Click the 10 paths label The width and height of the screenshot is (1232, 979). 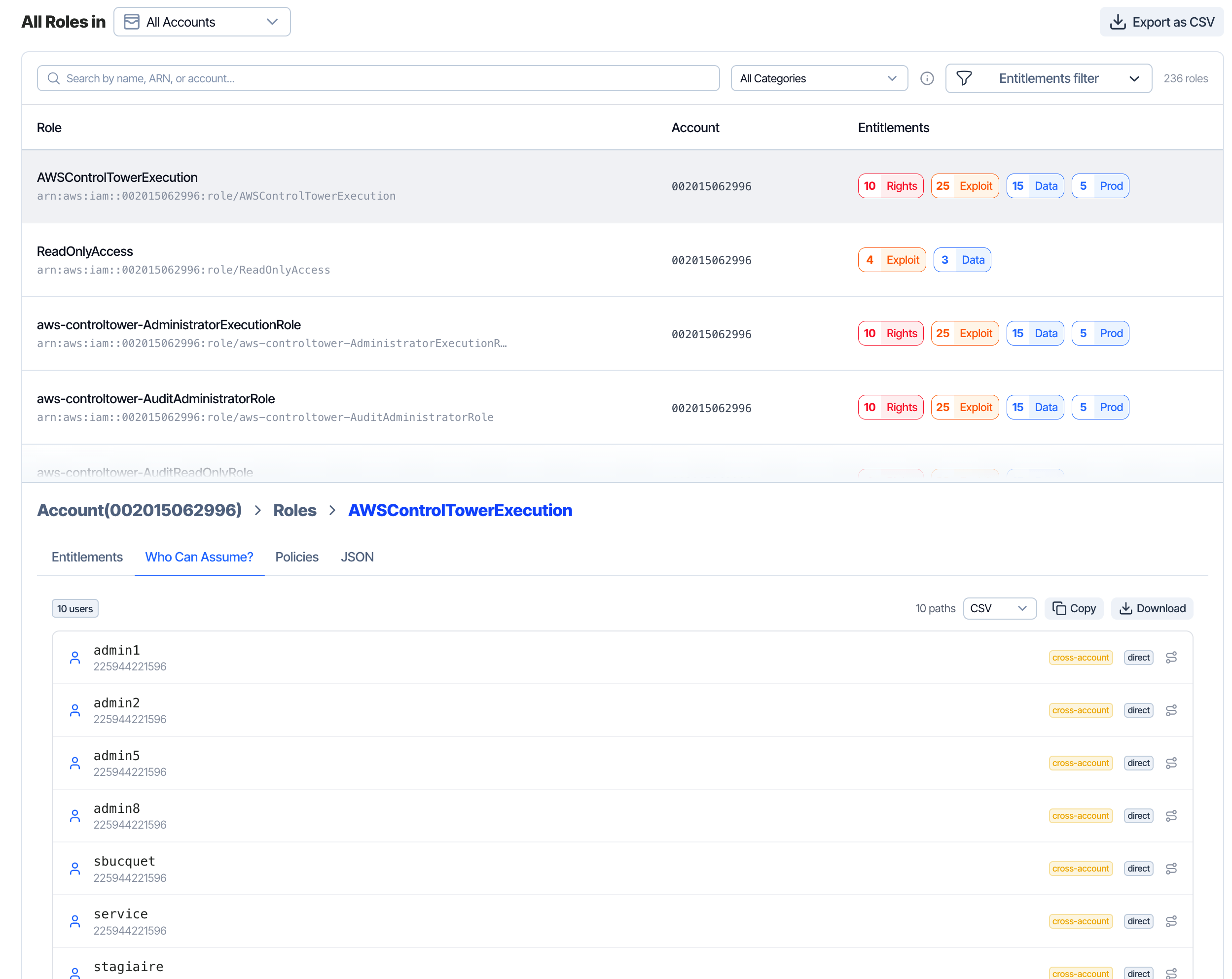(935, 608)
